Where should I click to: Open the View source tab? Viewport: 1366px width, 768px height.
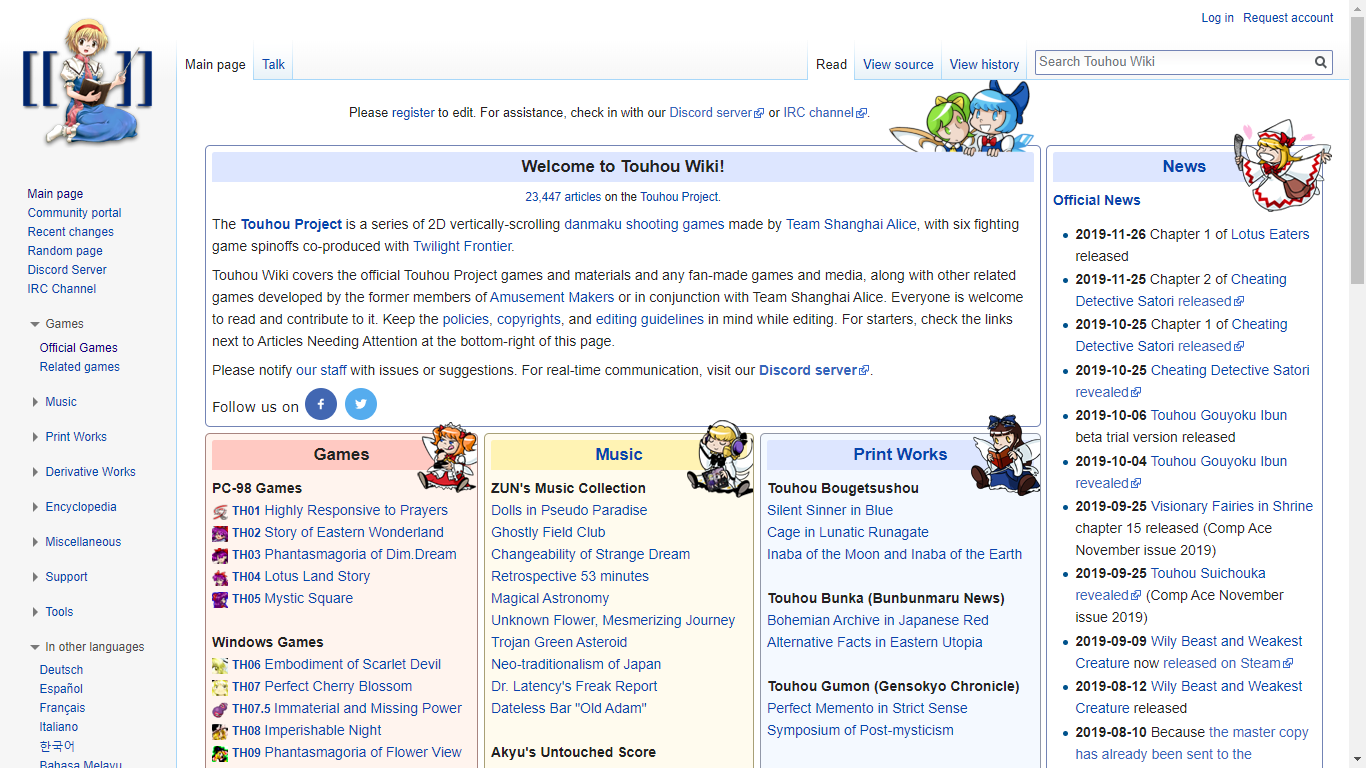pyautogui.click(x=898, y=64)
